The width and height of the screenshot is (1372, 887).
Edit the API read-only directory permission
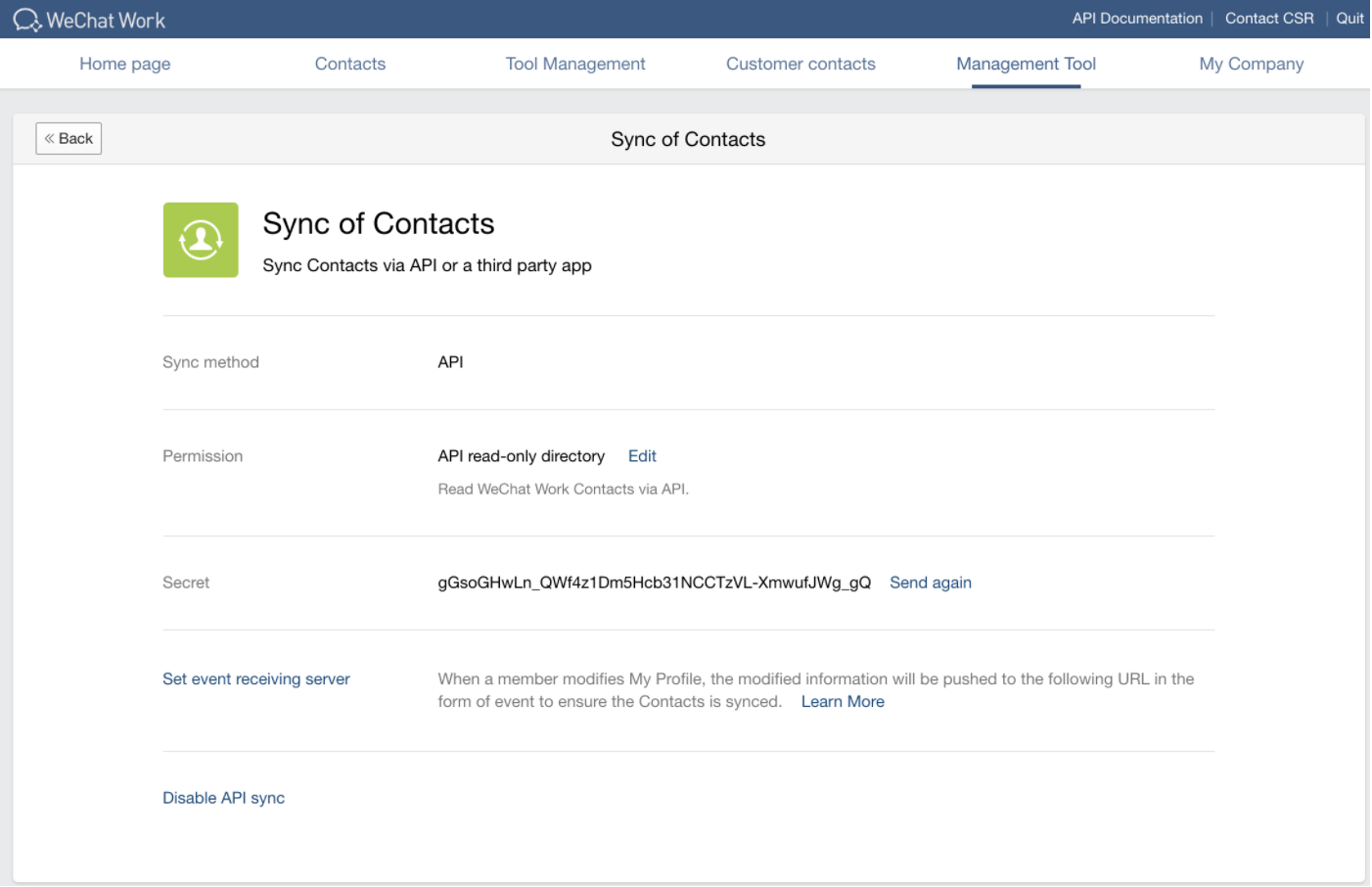click(642, 456)
